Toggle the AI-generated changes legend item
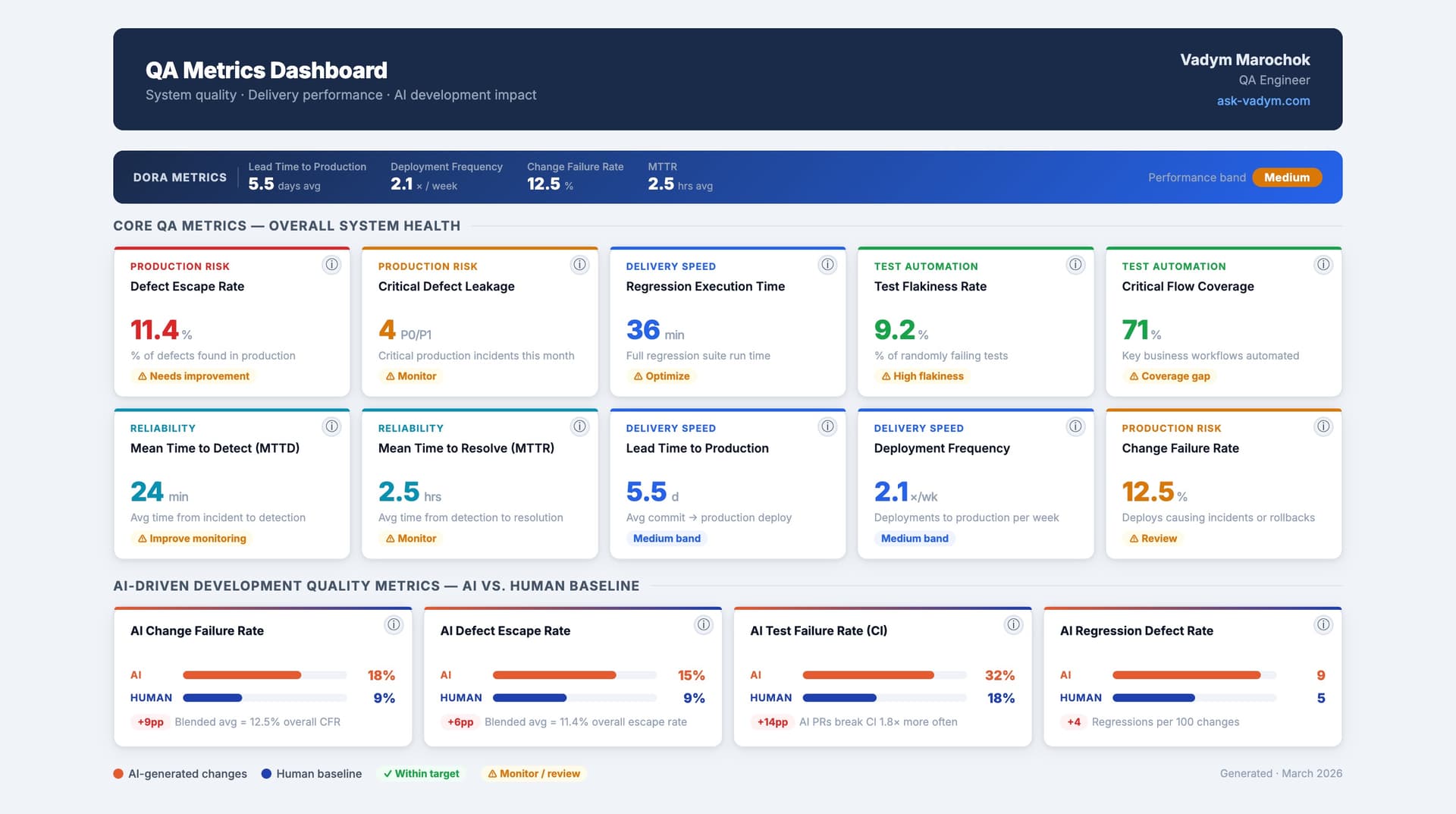The width and height of the screenshot is (1456, 814). click(180, 774)
